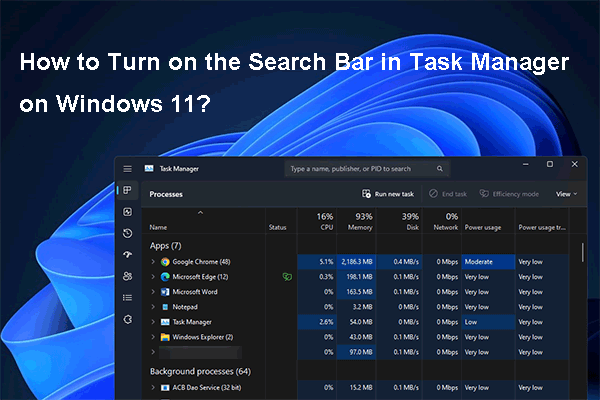Select the Microsoft Edge (12) row name
600x400 pixels.
[200, 277]
